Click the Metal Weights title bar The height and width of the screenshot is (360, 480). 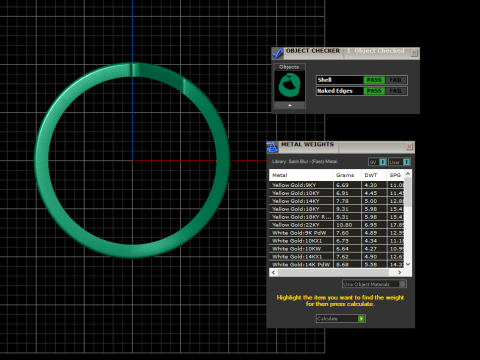coord(341,147)
